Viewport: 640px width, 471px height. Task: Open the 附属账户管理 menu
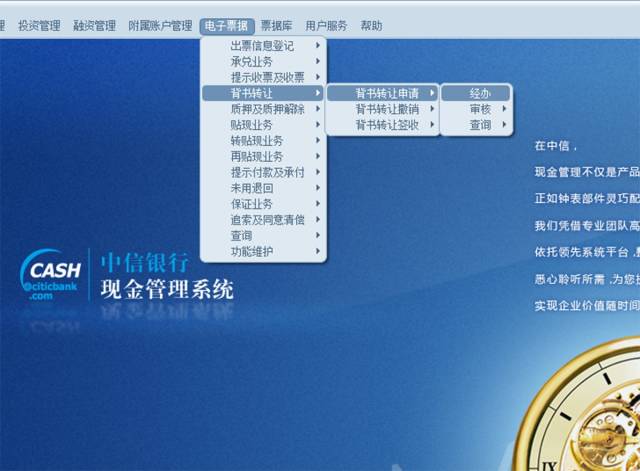160,26
